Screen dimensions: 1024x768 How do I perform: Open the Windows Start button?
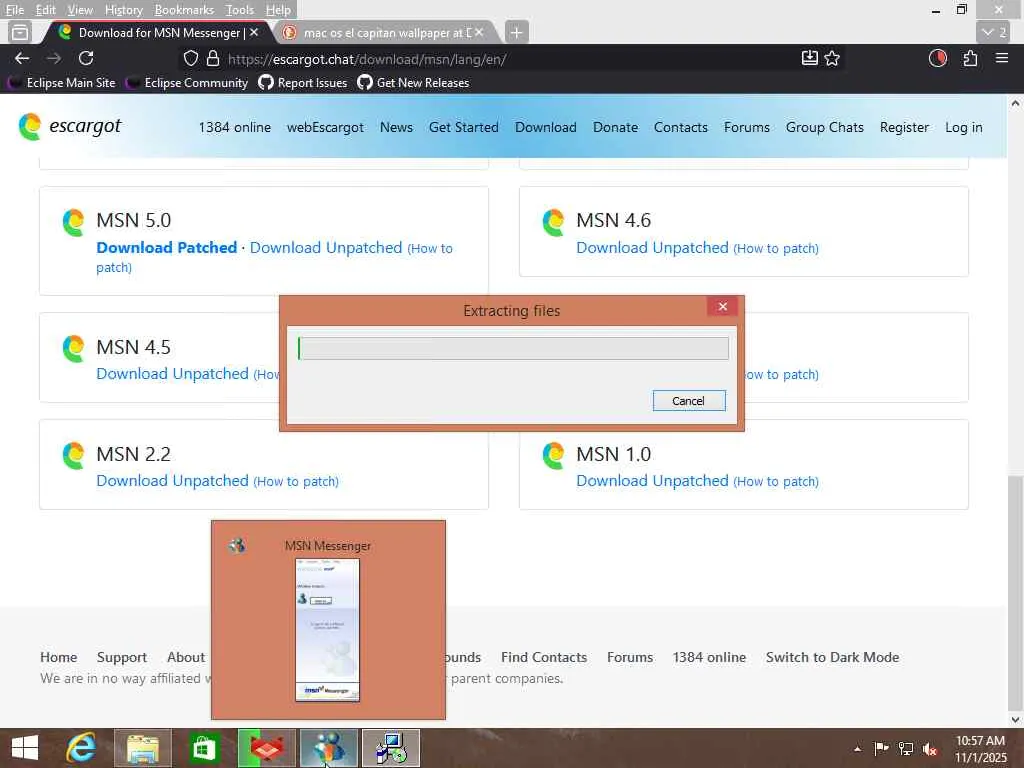tap(25, 748)
